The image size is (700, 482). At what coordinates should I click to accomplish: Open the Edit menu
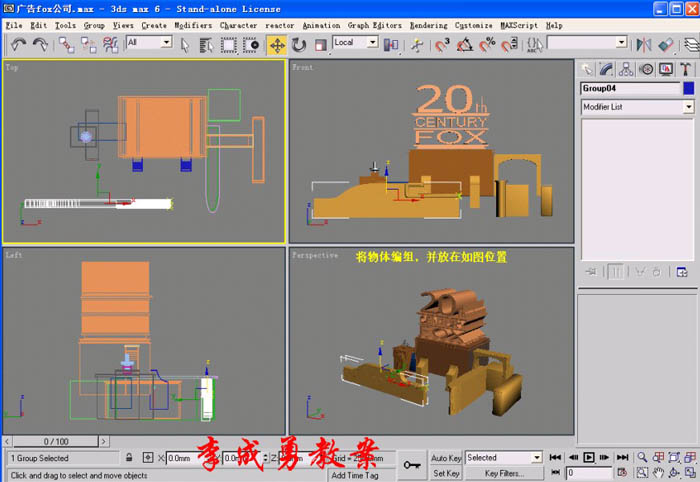(38, 25)
